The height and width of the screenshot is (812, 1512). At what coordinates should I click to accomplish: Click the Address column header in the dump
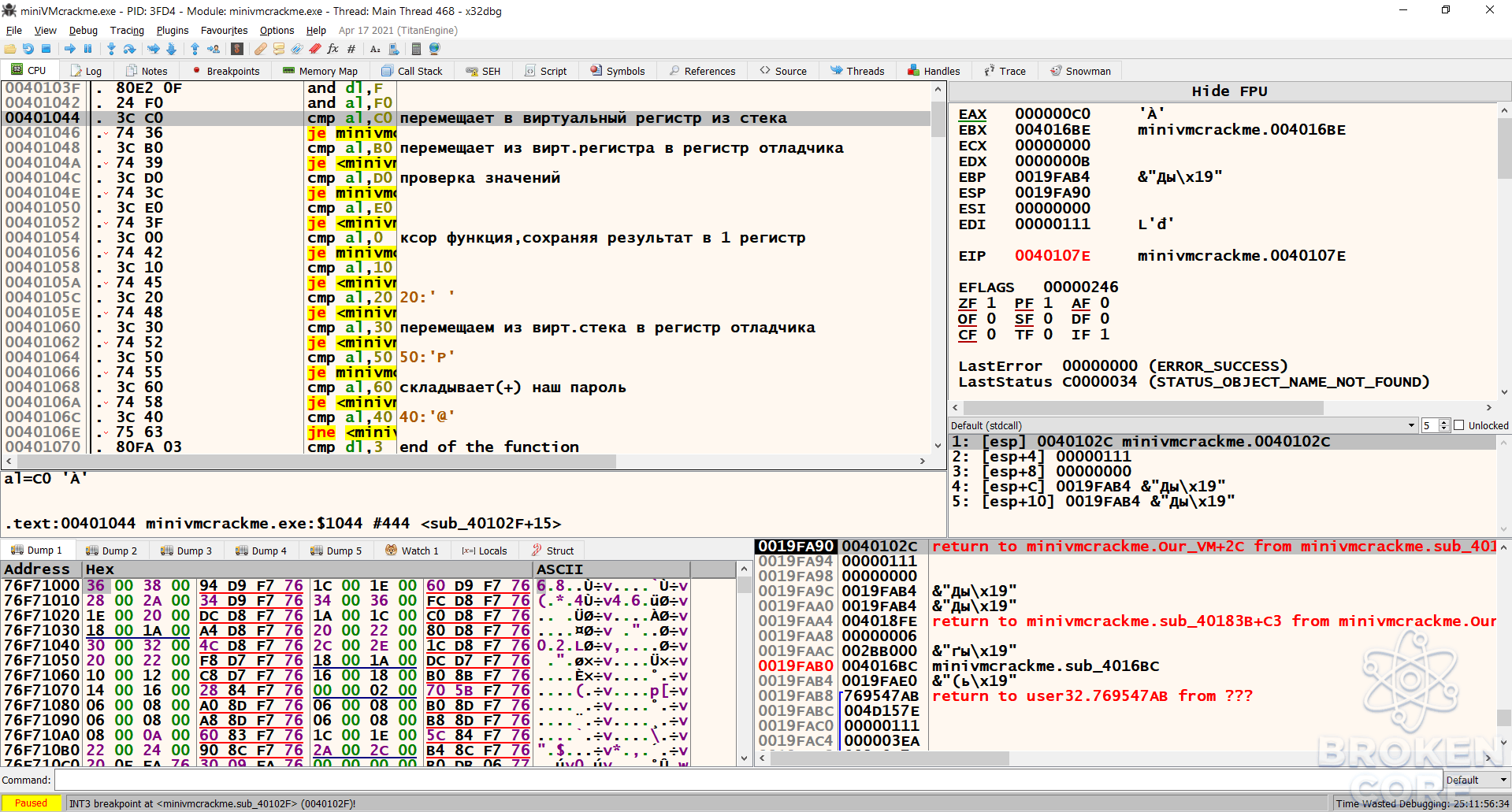coord(41,569)
